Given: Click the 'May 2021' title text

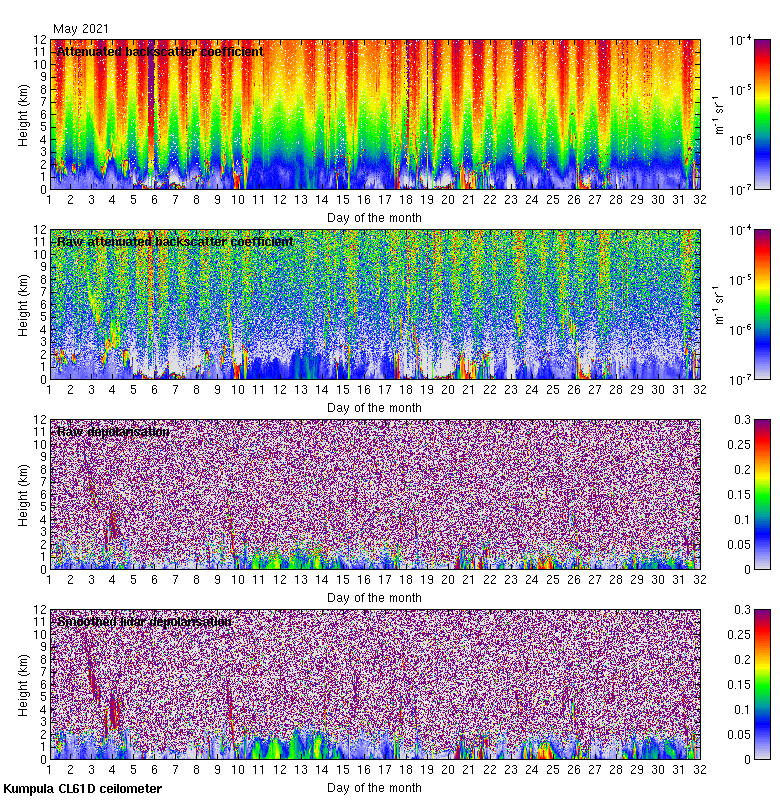Looking at the screenshot, I should pos(81,29).
